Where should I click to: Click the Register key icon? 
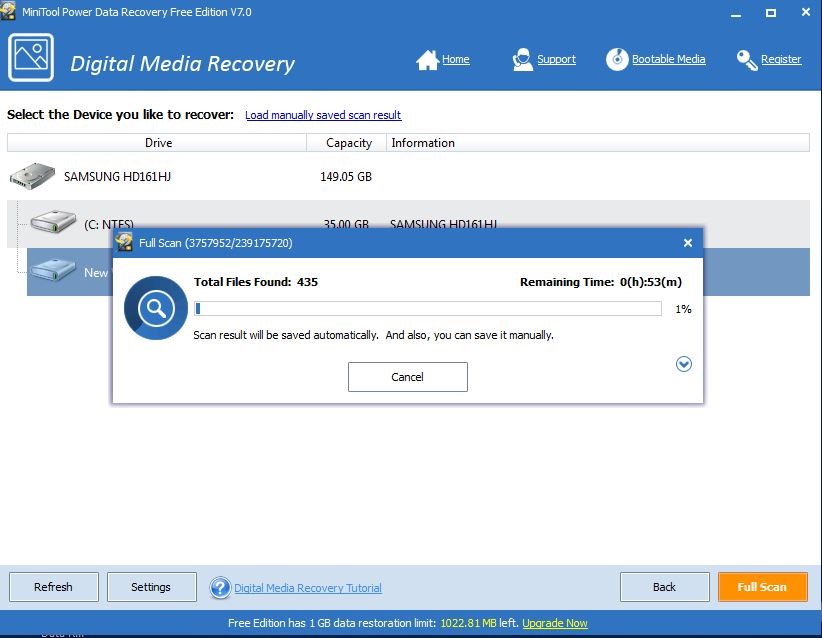[x=747, y=60]
